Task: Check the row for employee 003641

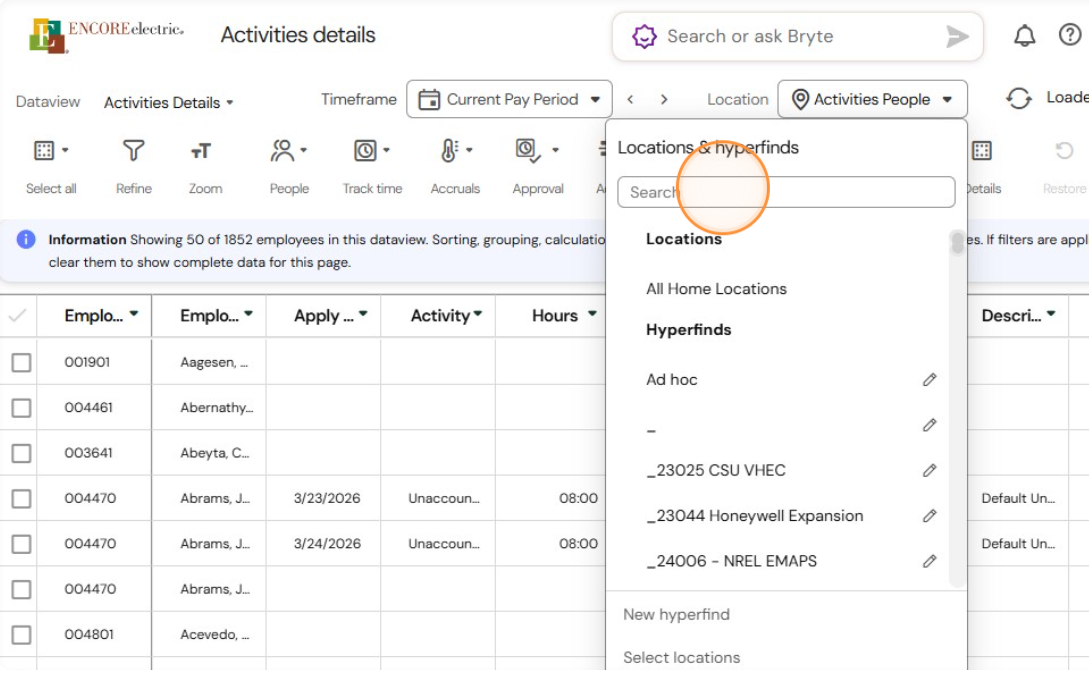Action: 22,453
